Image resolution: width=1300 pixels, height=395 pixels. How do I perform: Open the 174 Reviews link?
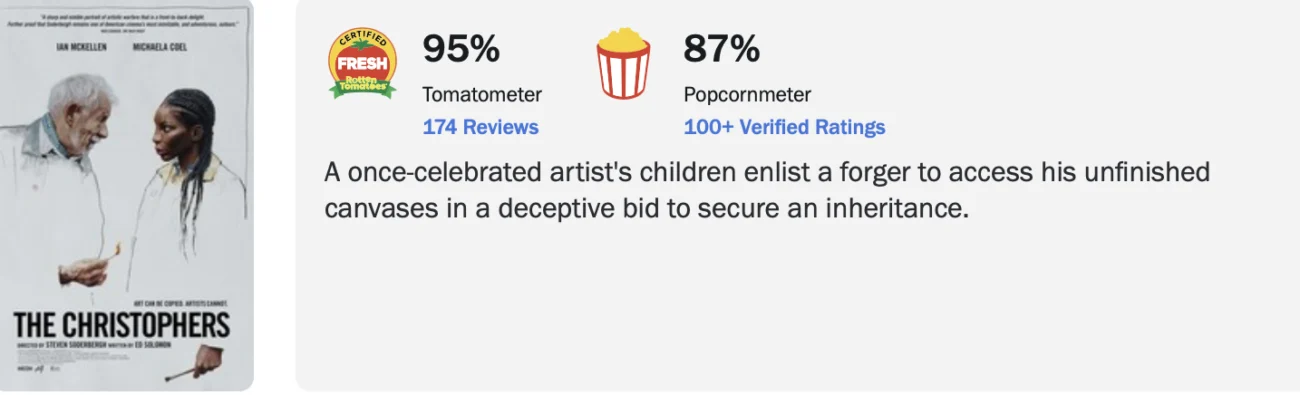pyautogui.click(x=480, y=127)
